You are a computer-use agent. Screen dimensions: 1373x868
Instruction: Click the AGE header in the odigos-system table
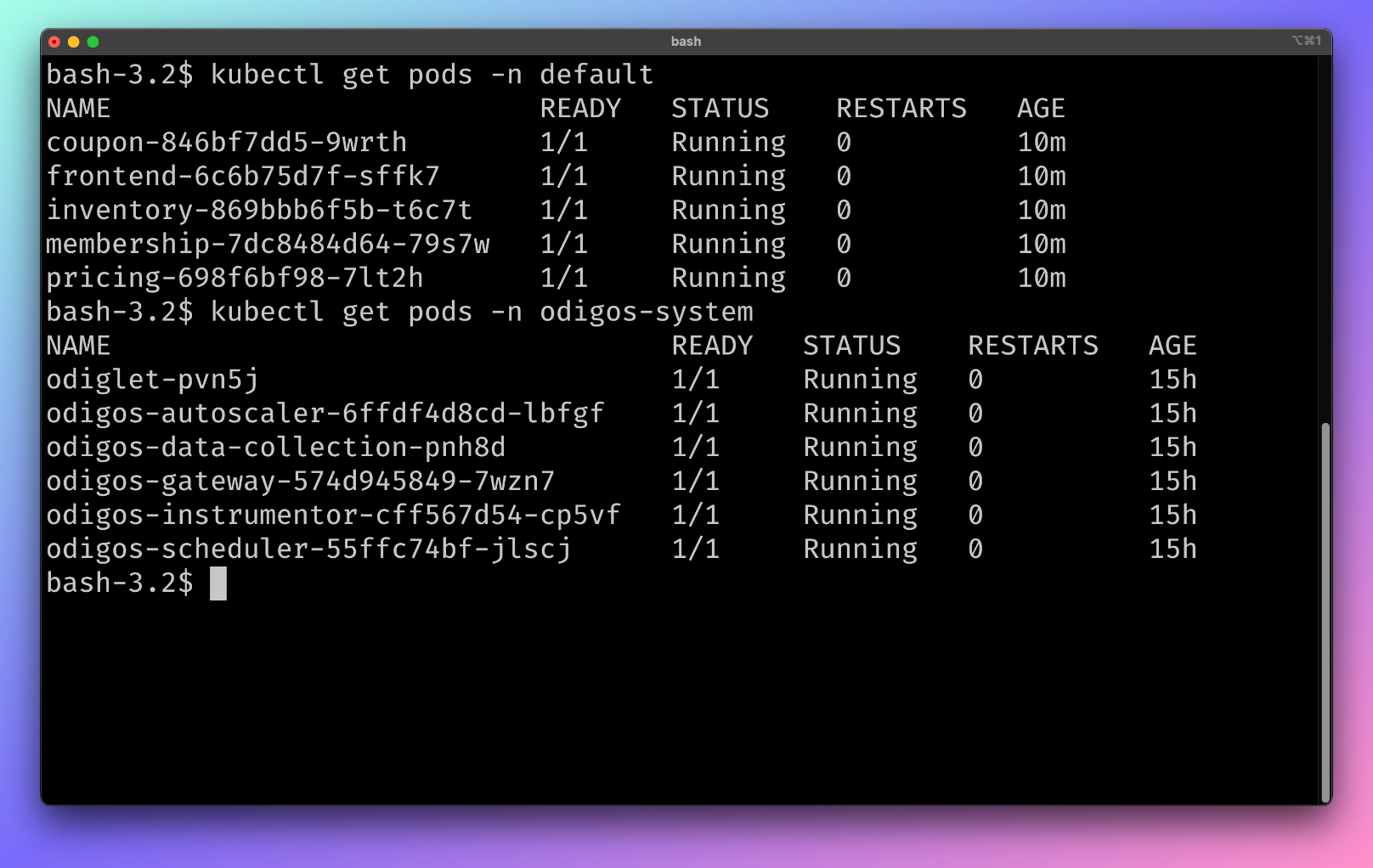[1173, 346]
